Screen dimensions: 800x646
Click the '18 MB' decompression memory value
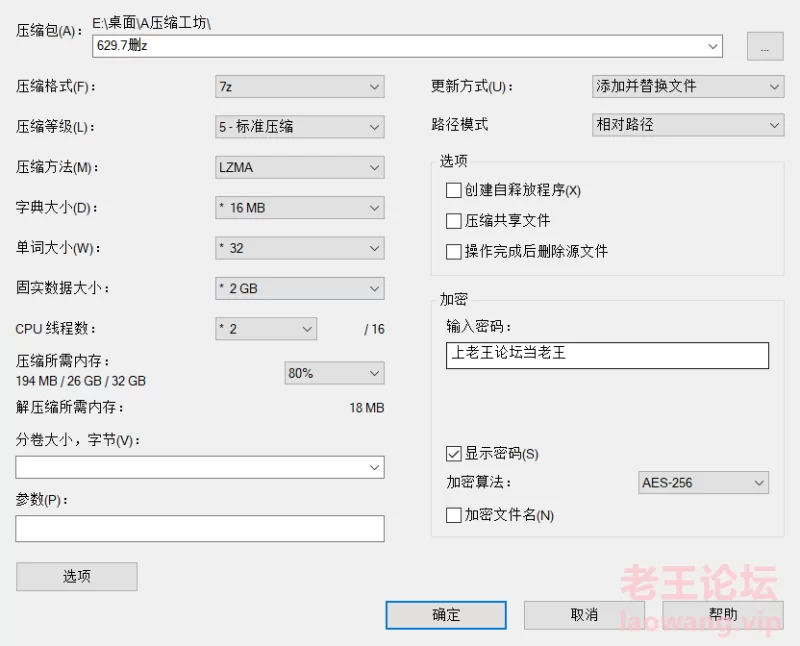click(367, 408)
